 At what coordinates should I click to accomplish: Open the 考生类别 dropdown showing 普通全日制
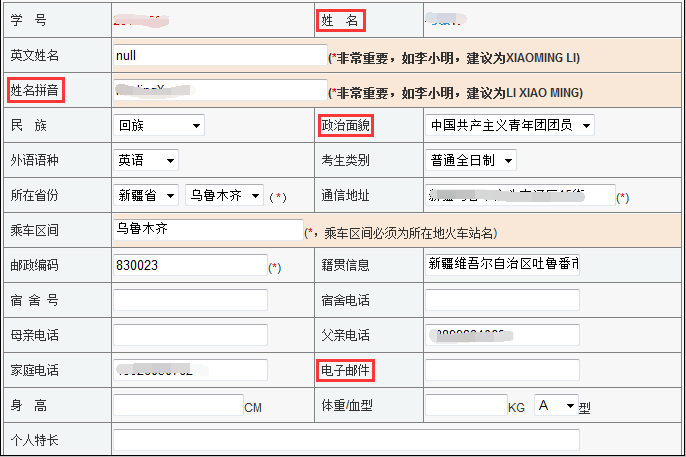pyautogui.click(x=471, y=160)
